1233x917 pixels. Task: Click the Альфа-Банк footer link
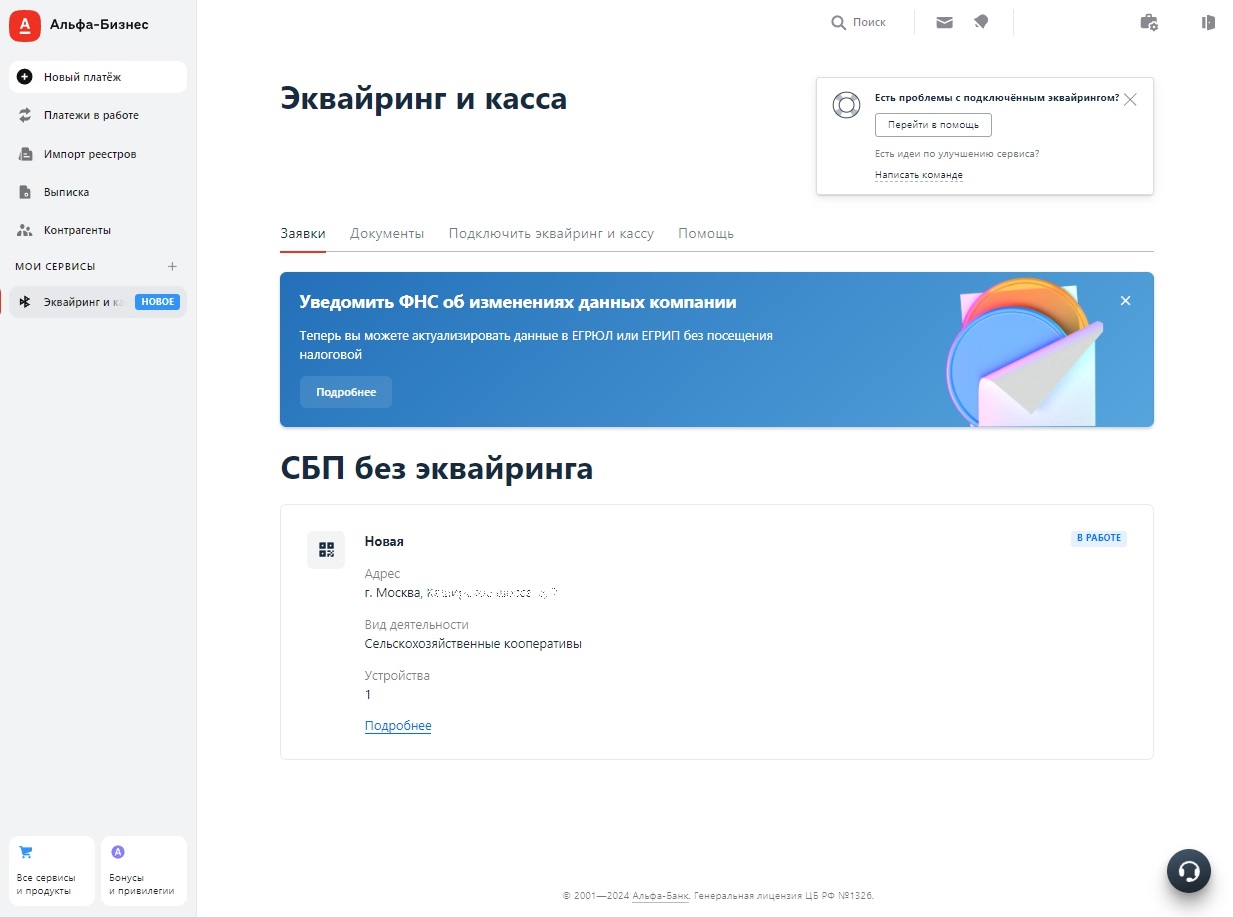[660, 896]
